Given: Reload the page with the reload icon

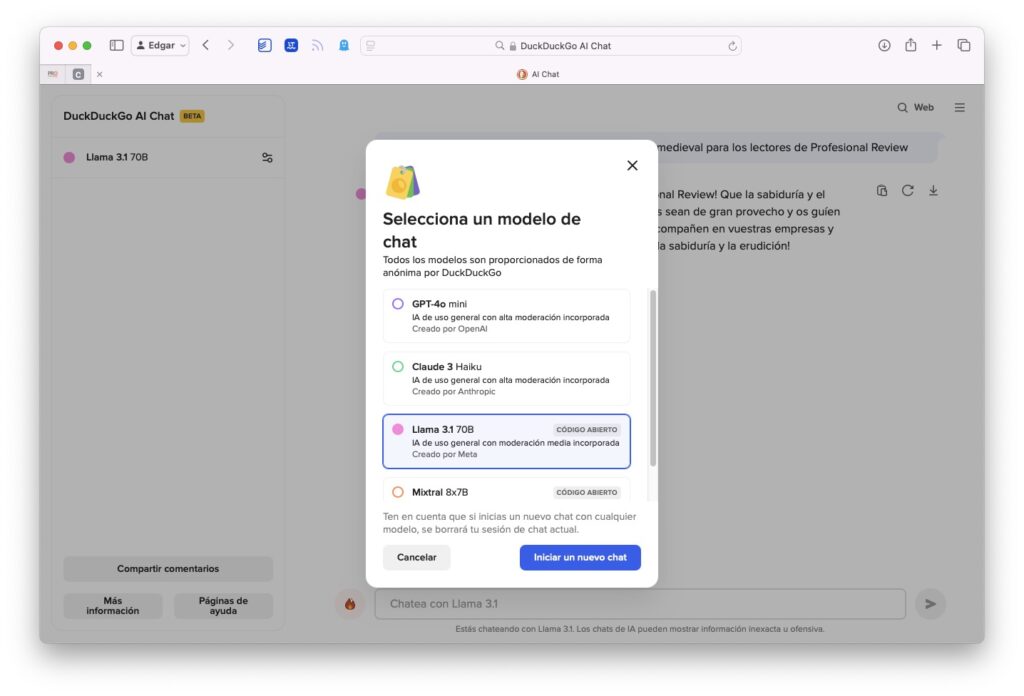Looking at the screenshot, I should [732, 46].
